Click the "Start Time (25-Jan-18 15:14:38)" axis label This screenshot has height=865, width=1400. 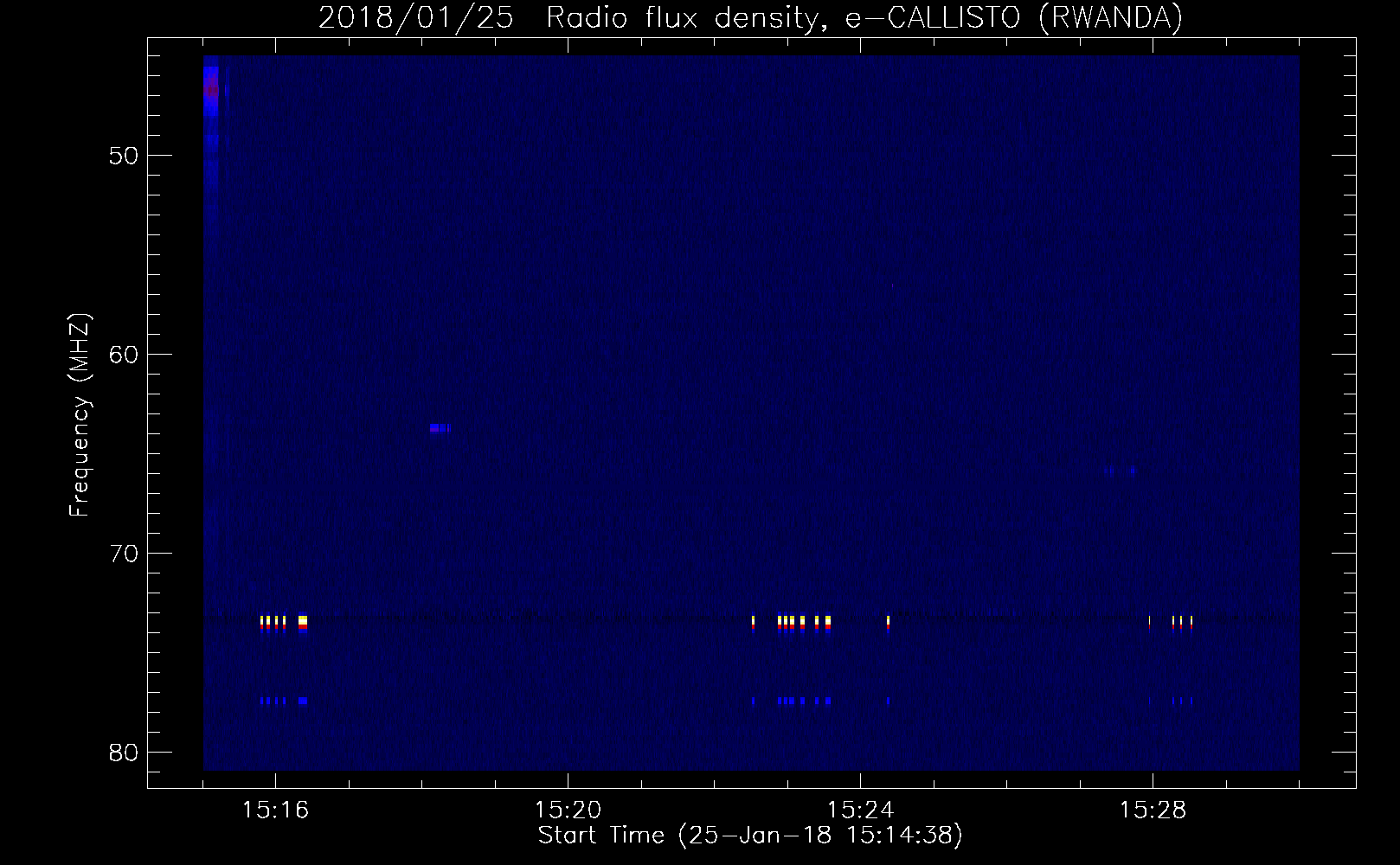point(750,836)
